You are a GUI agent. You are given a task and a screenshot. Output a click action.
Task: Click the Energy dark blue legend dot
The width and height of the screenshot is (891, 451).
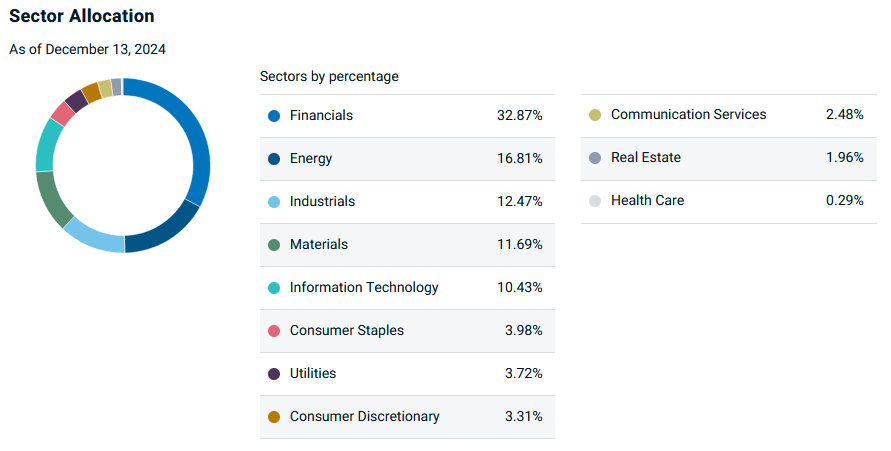tap(274, 159)
